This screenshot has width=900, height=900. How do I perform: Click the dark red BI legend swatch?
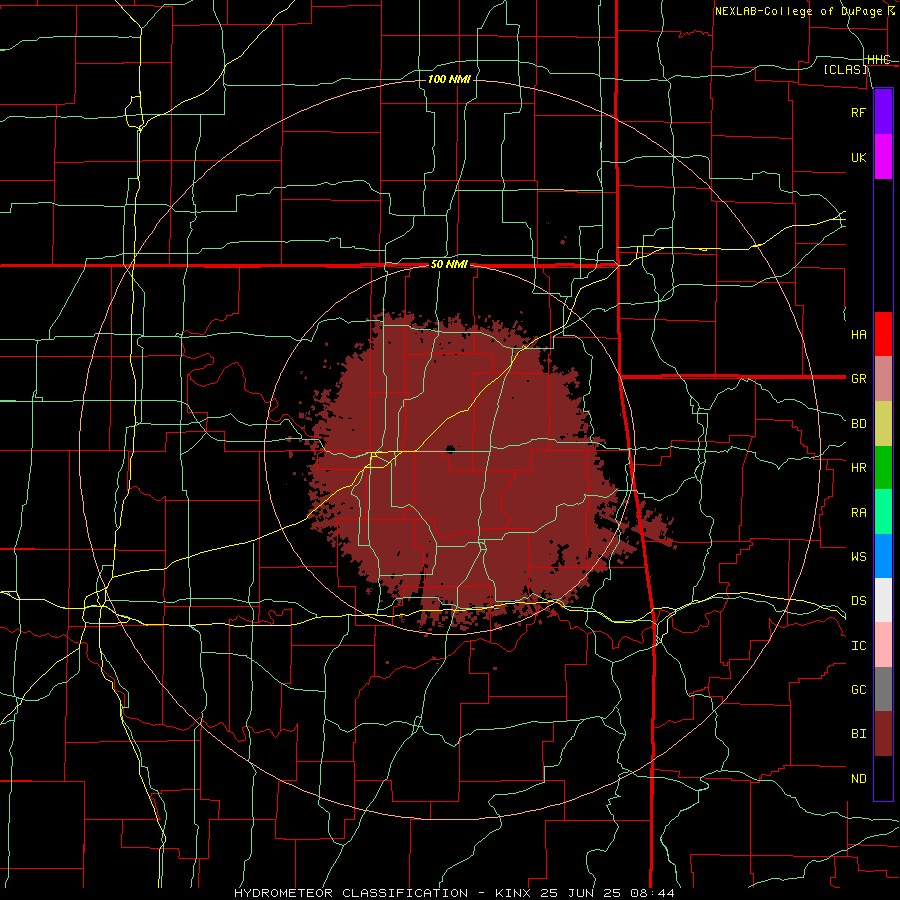coord(883,734)
